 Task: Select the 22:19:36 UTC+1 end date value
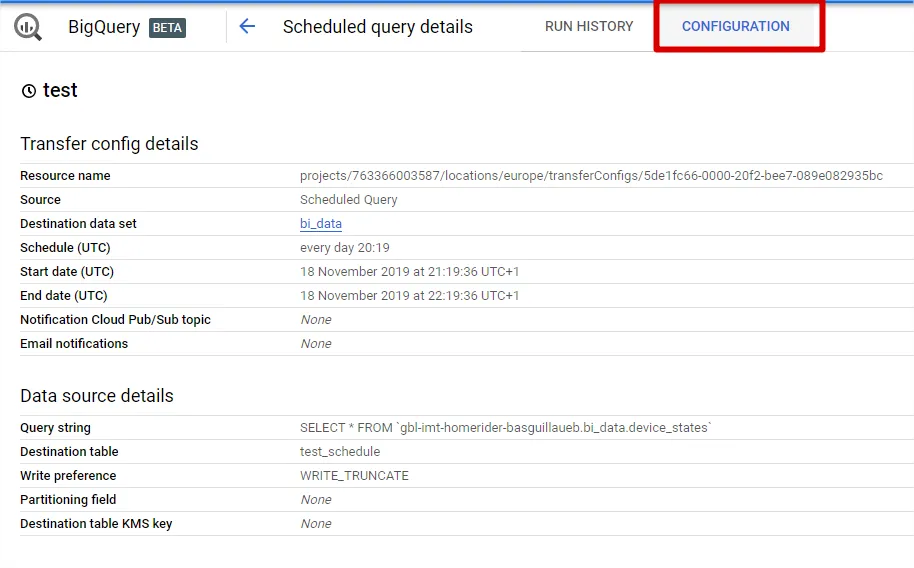coord(409,296)
